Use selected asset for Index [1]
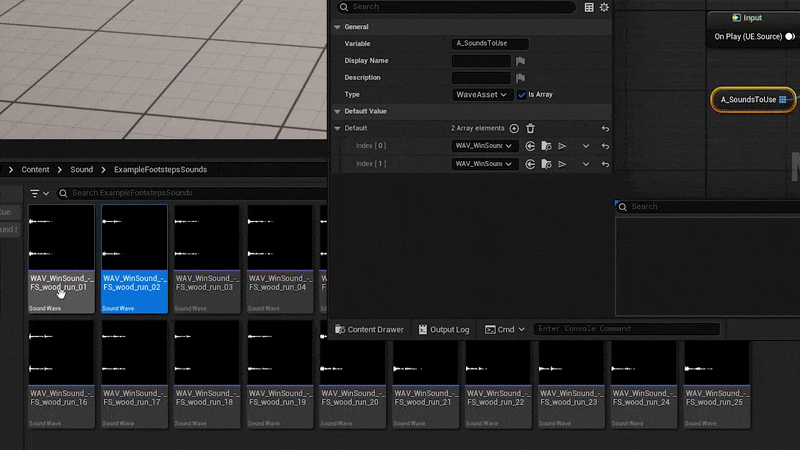800x450 pixels. [530, 164]
